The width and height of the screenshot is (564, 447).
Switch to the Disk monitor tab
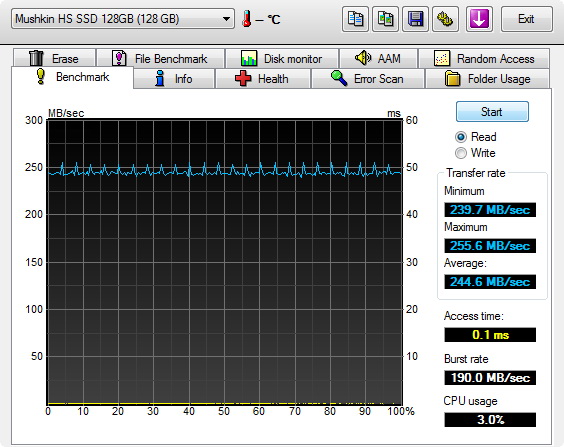click(x=282, y=58)
